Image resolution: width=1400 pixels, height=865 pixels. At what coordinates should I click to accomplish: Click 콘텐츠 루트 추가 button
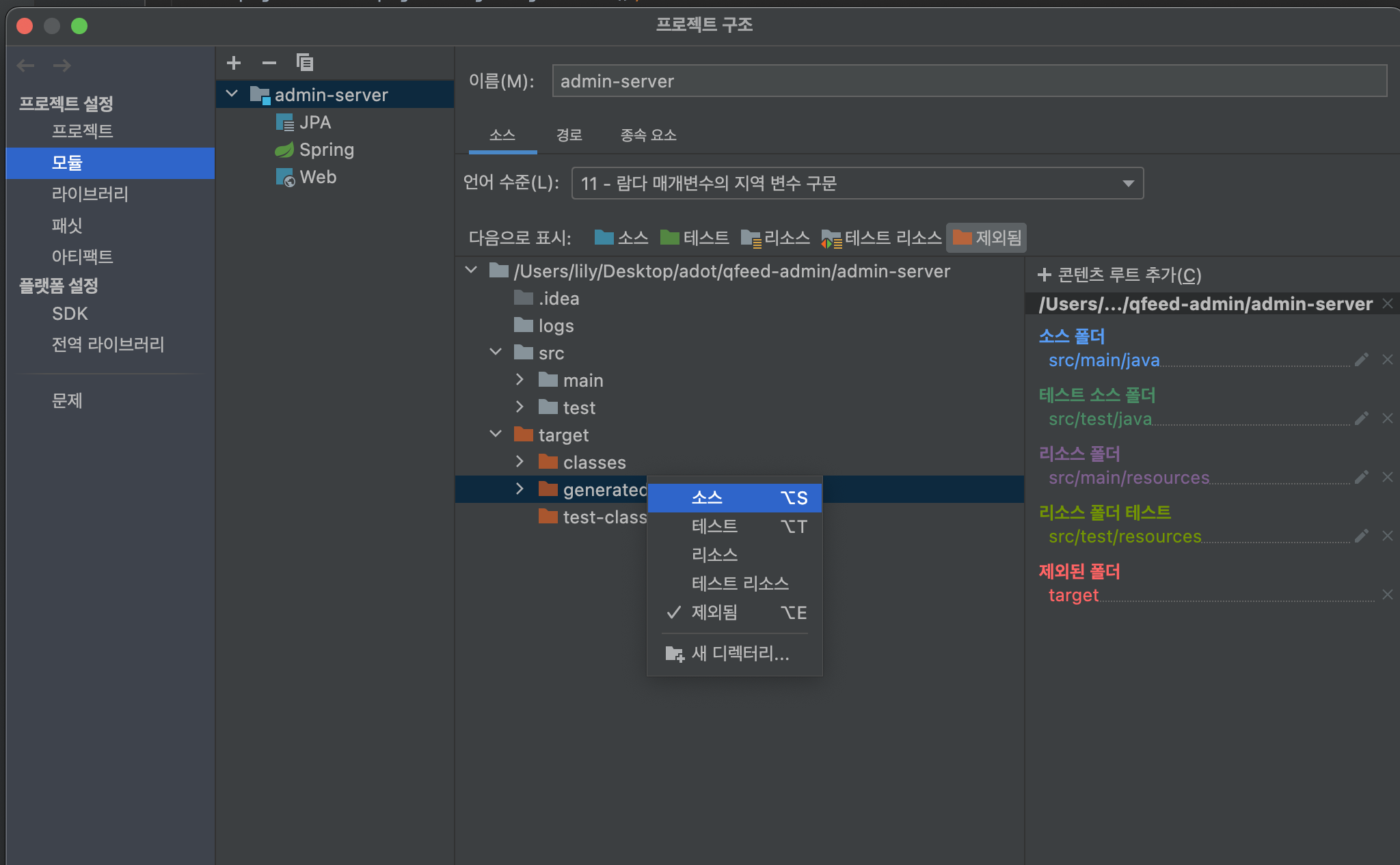1120,275
